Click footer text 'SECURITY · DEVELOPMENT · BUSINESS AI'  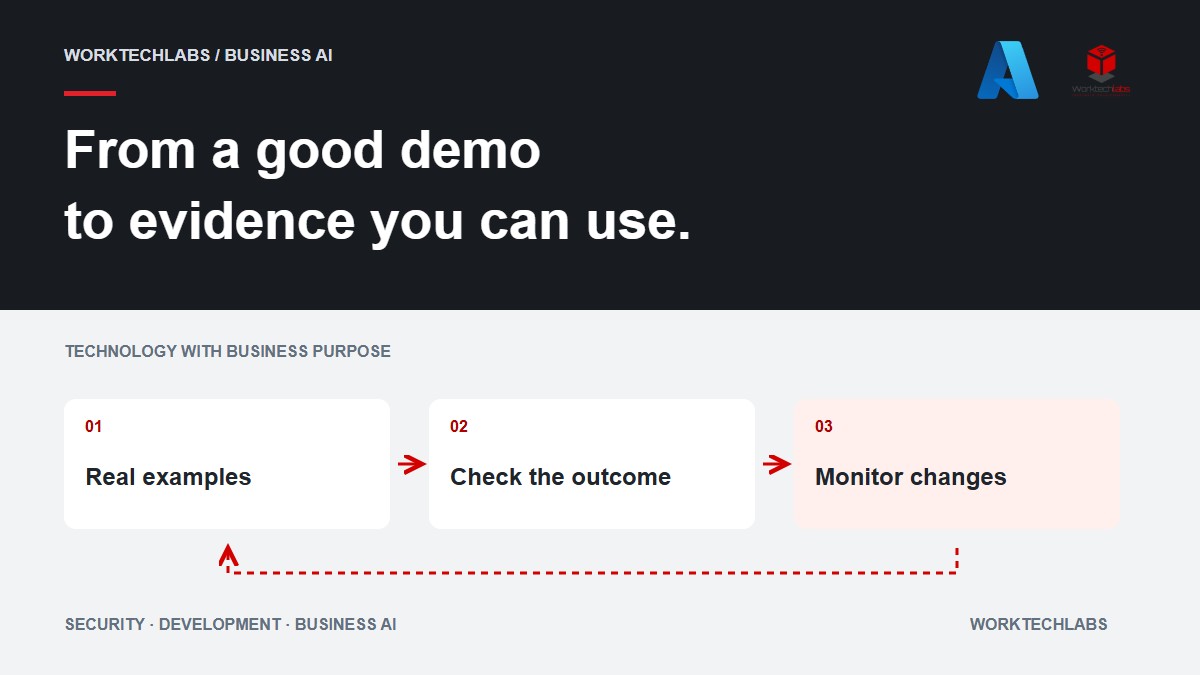click(x=231, y=624)
